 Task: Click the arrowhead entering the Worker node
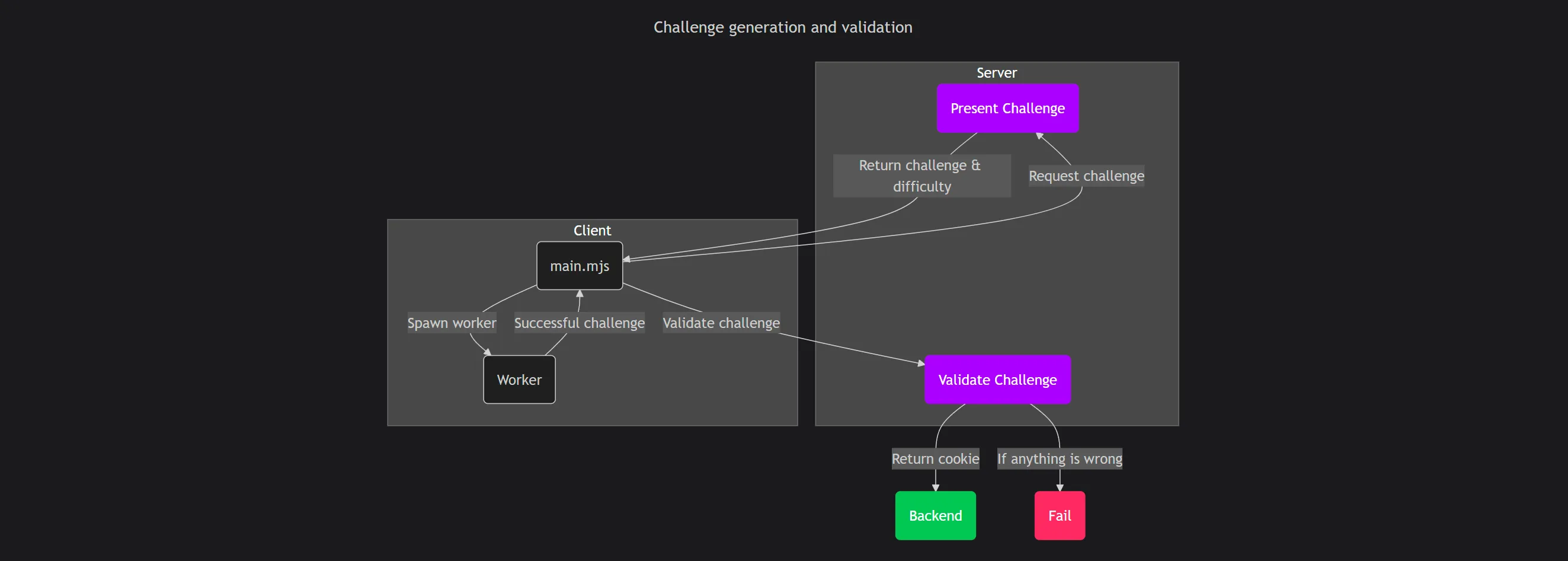tap(488, 352)
